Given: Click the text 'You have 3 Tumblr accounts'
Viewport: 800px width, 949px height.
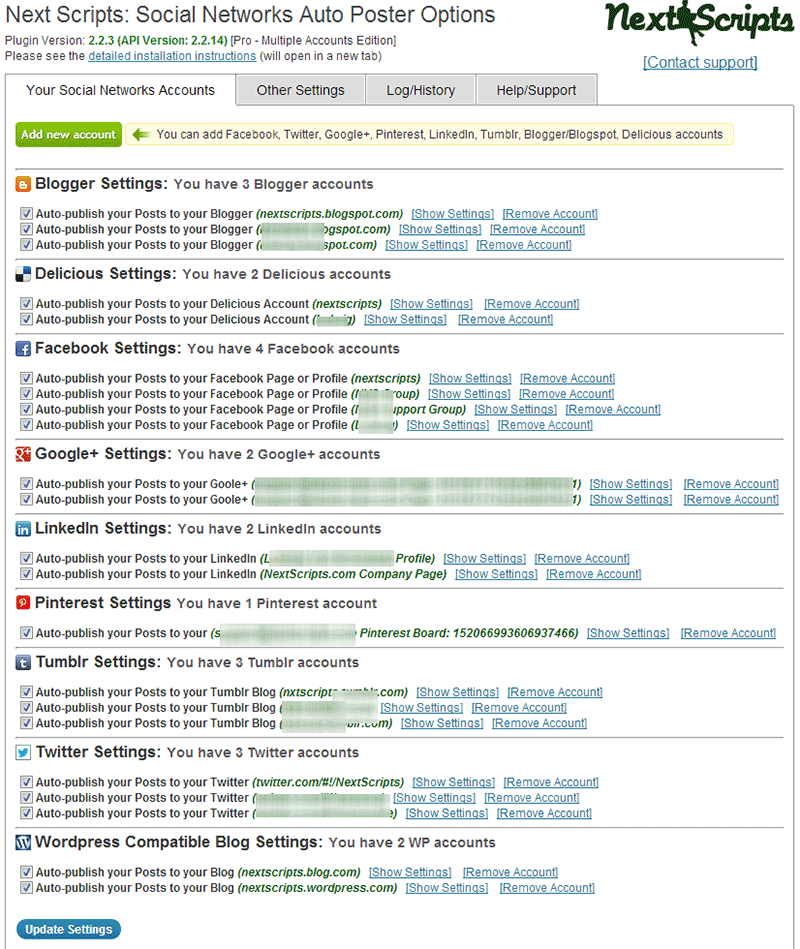Looking at the screenshot, I should [x=263, y=663].
